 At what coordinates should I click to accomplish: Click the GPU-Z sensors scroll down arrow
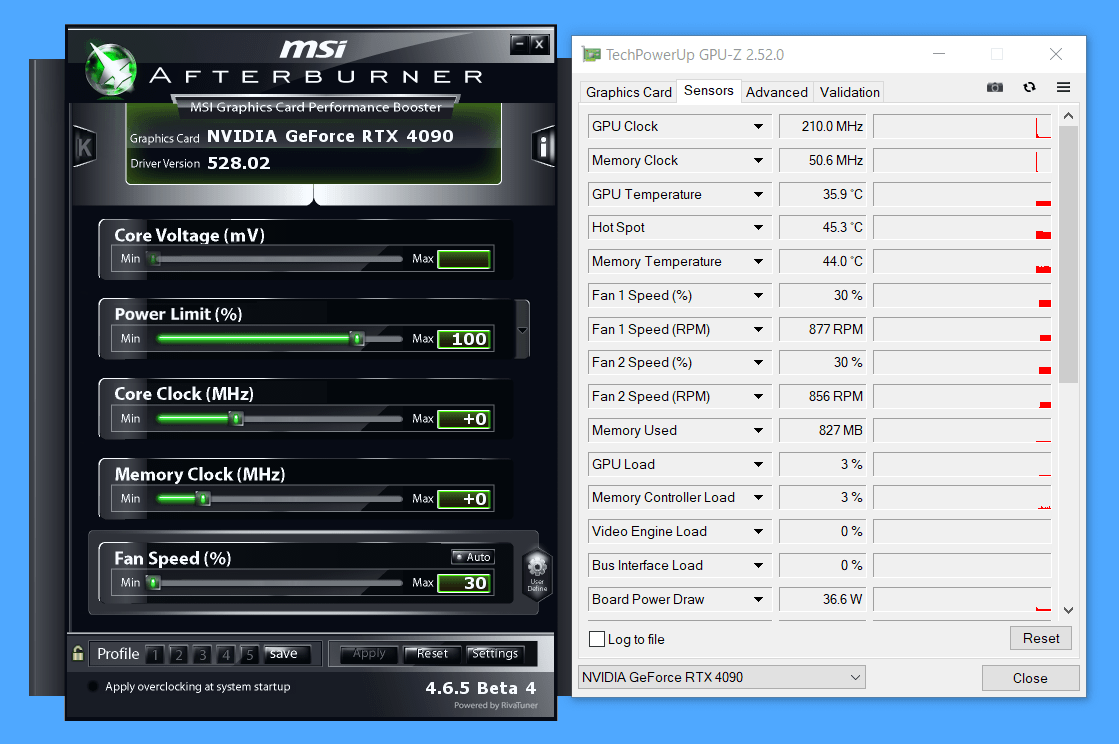tap(1068, 610)
